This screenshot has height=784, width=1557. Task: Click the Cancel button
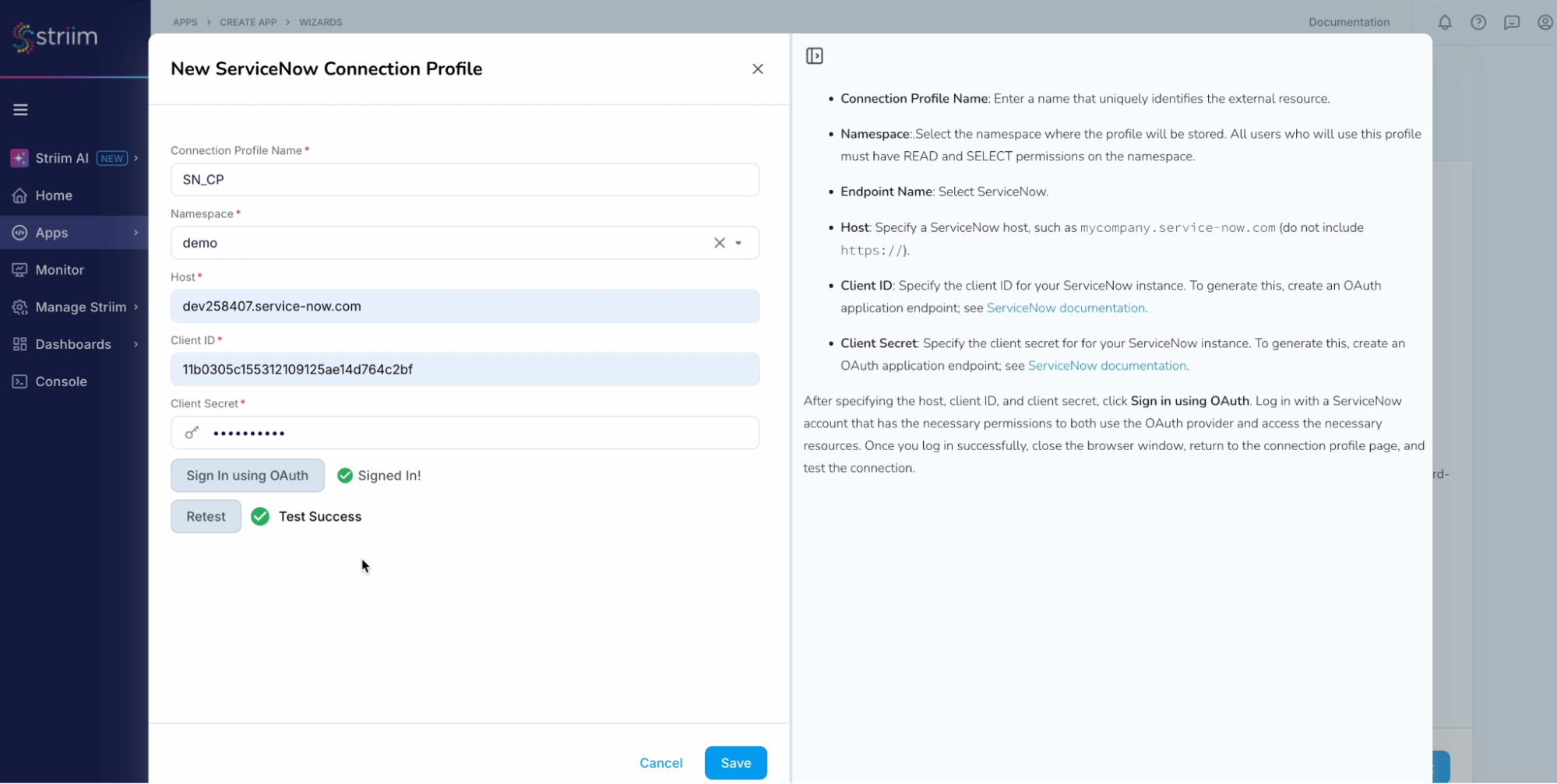pyautogui.click(x=661, y=763)
